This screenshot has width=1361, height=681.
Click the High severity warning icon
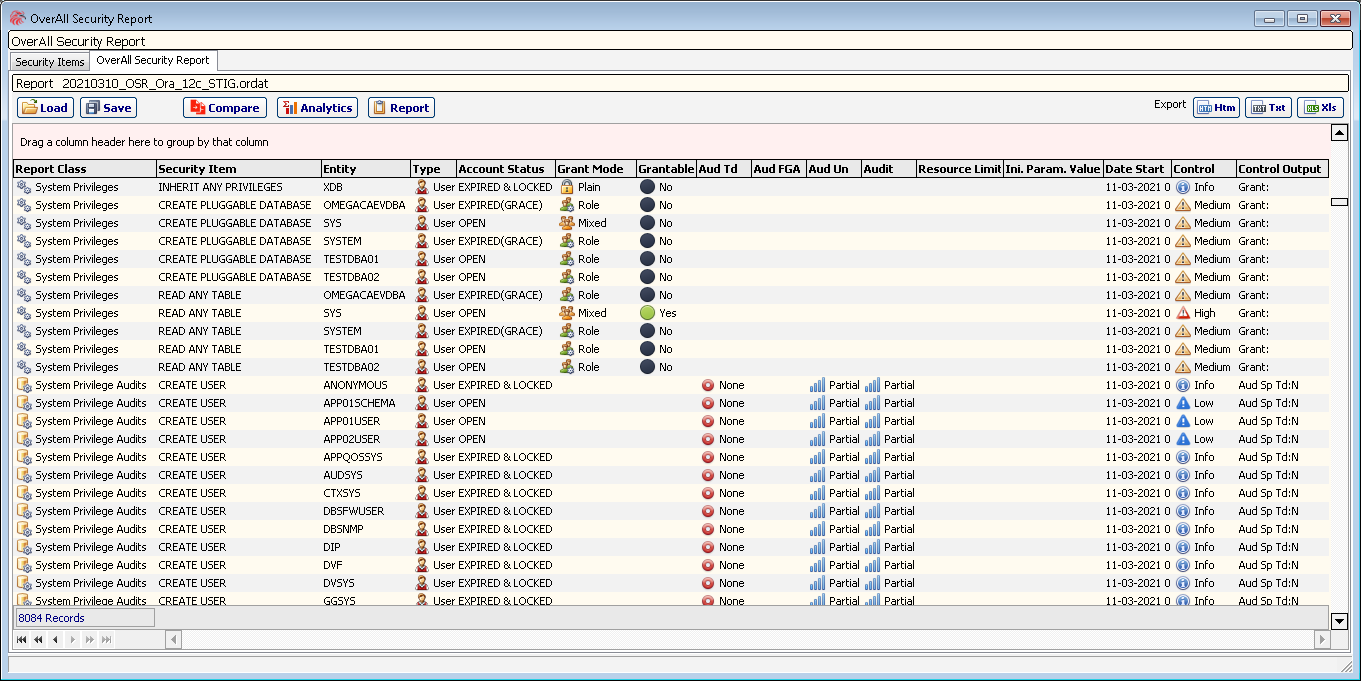1182,313
